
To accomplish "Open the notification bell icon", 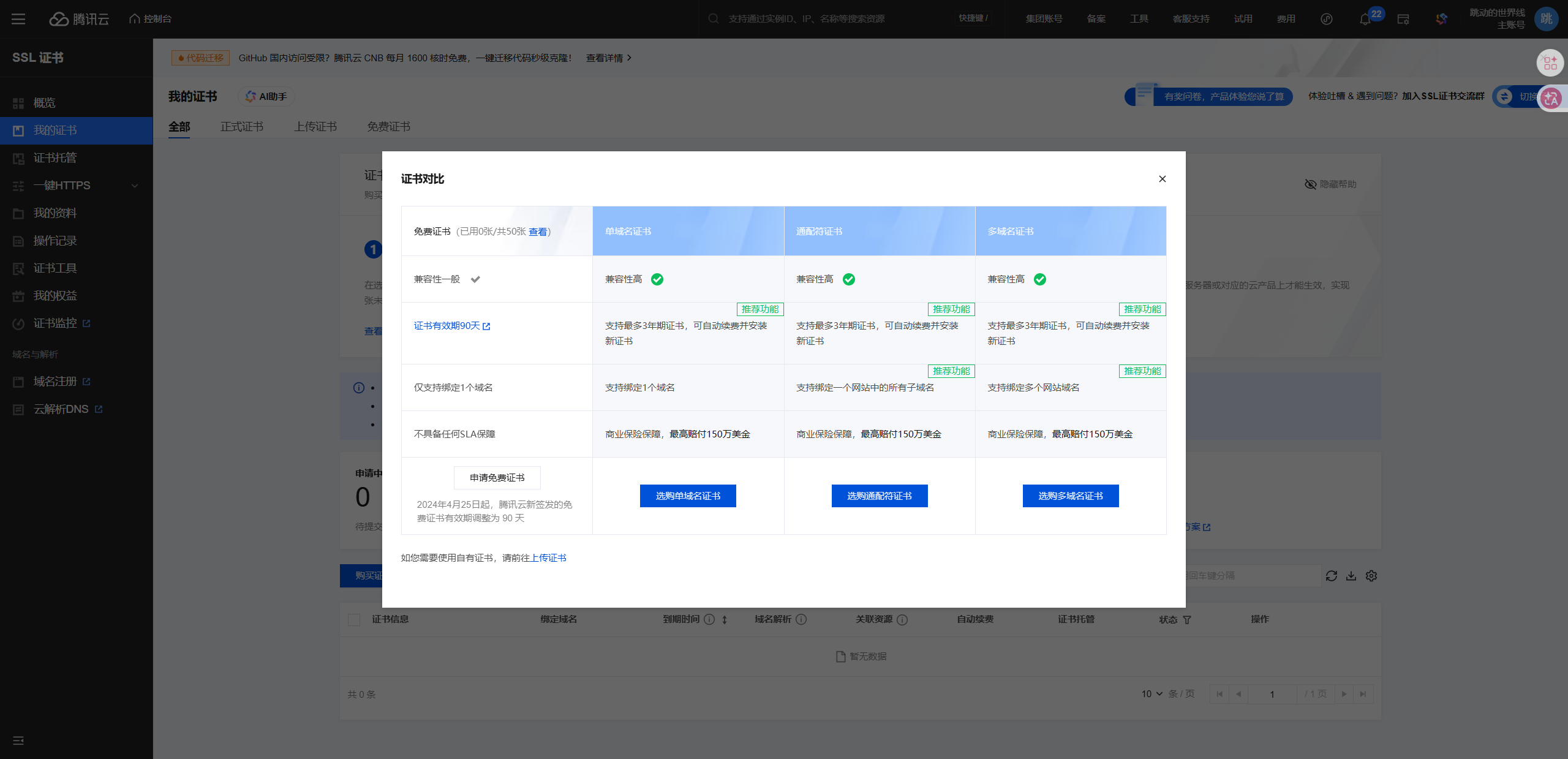I will pos(1365,20).
